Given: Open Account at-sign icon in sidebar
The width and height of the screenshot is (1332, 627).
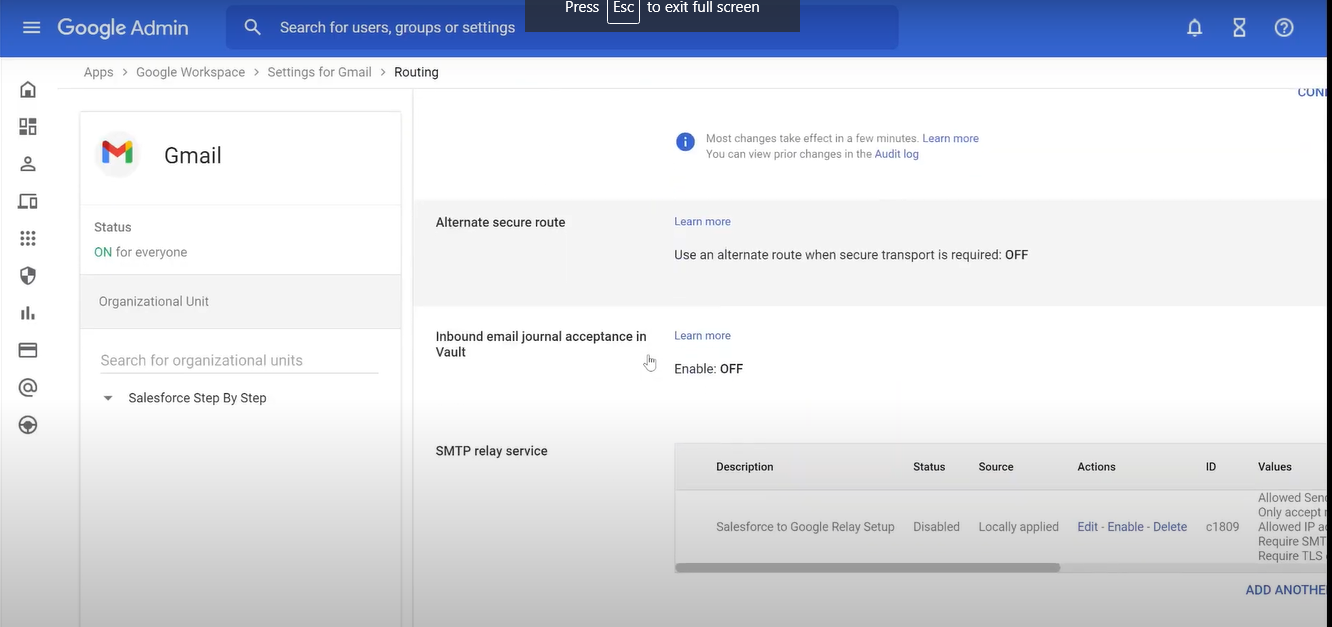Looking at the screenshot, I should pyautogui.click(x=28, y=387).
